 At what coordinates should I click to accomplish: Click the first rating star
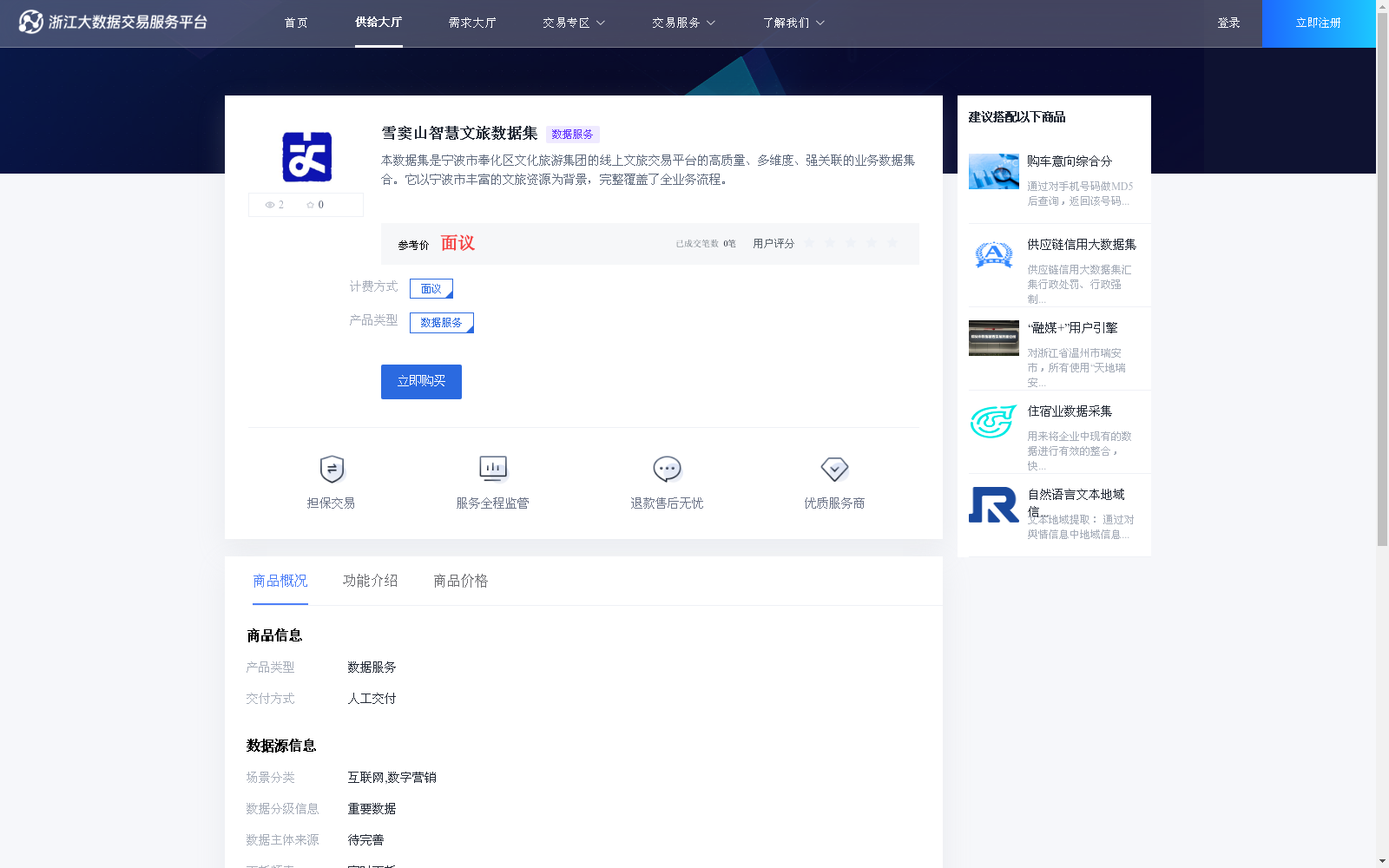(x=809, y=243)
